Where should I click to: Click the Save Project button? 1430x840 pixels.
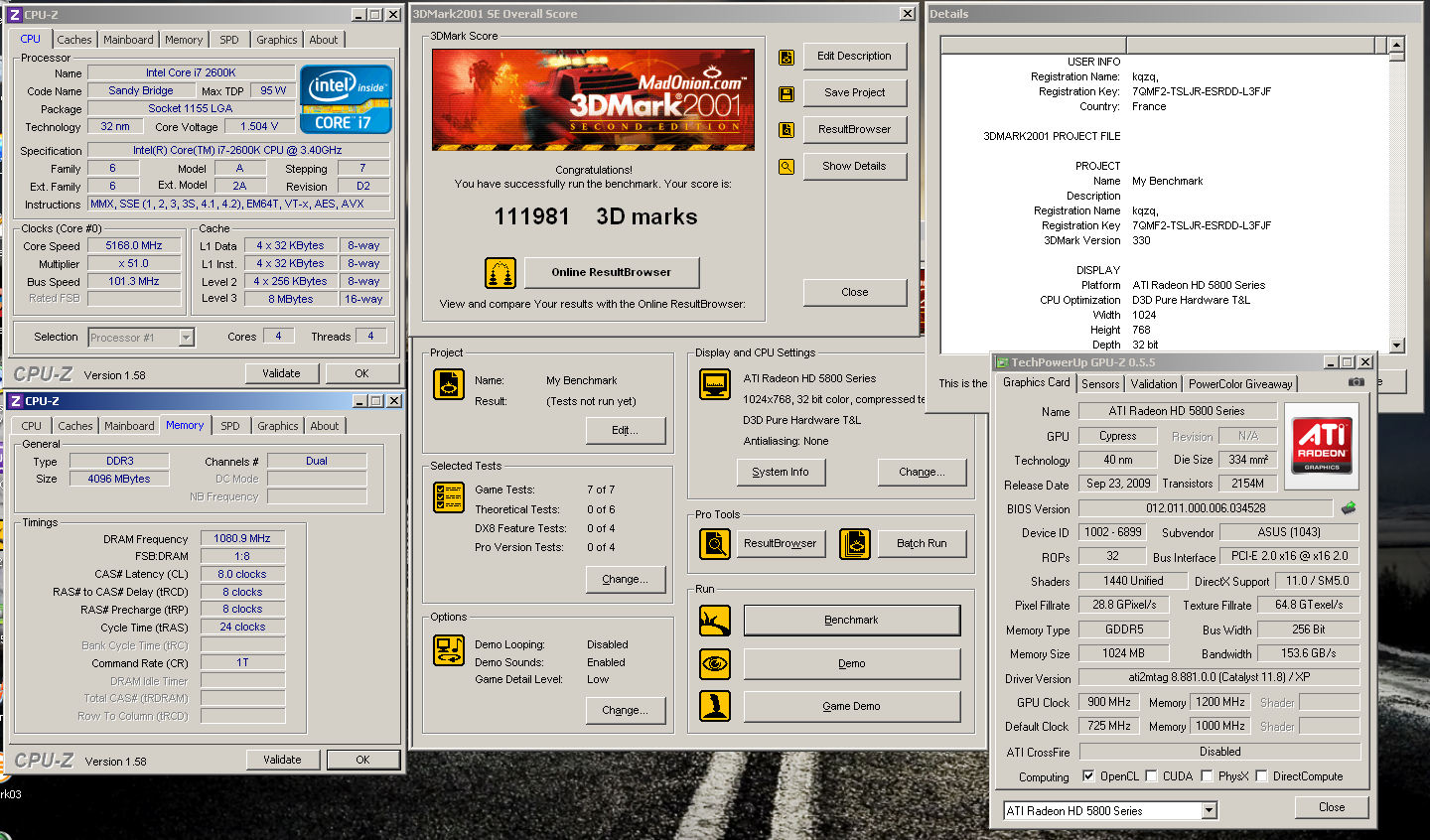[854, 92]
